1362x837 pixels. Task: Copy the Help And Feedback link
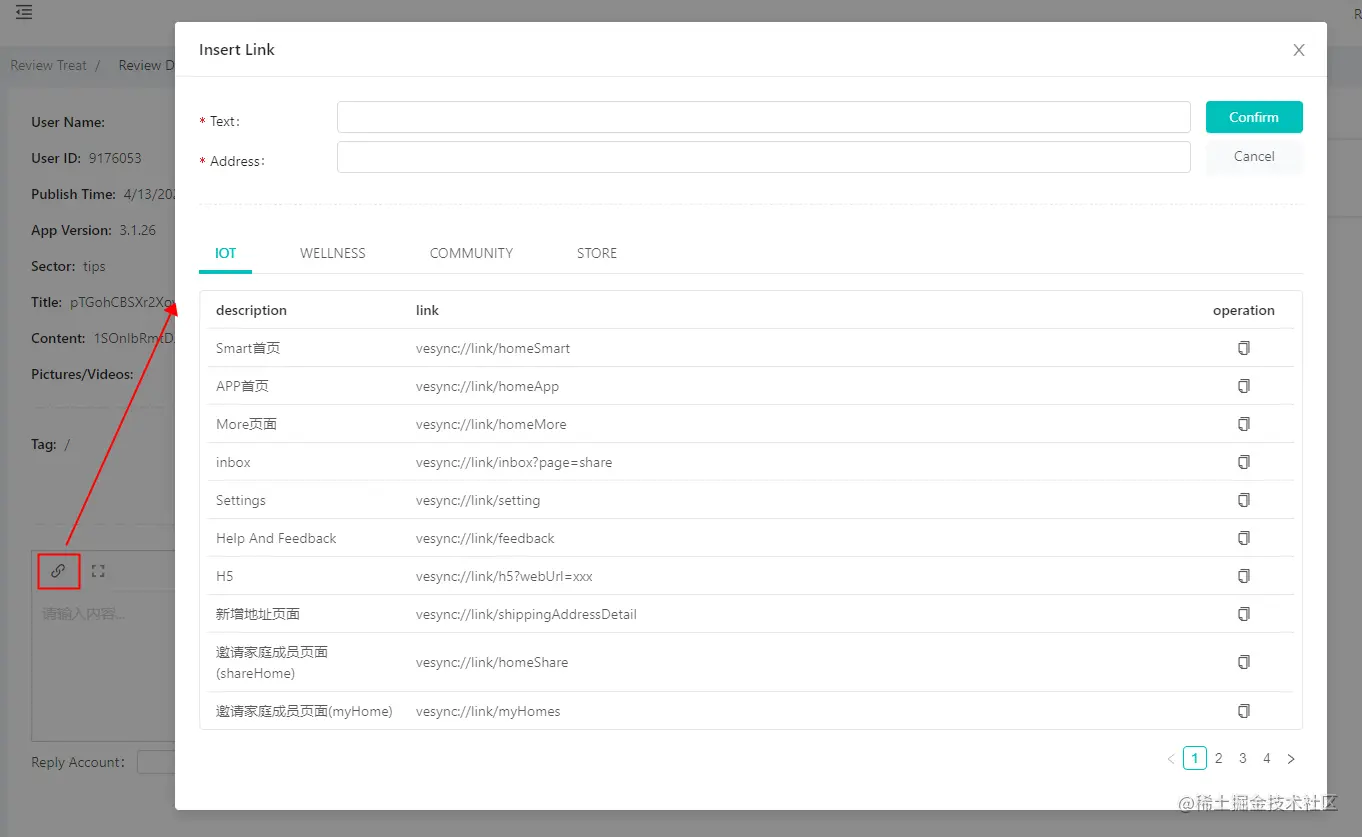click(1243, 537)
